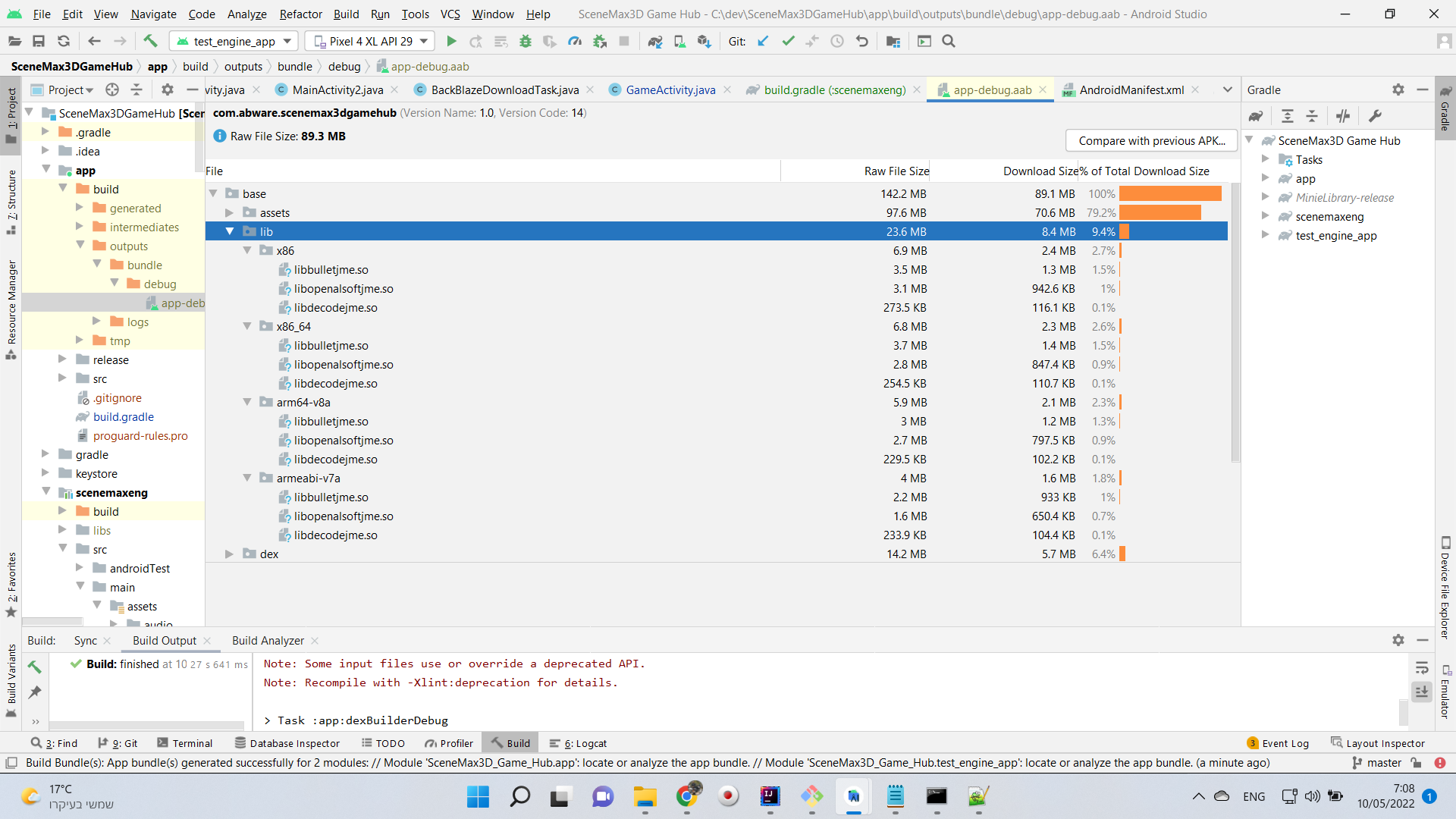Open the VCS menu
Image resolution: width=1456 pixels, height=819 pixels.
(450, 14)
